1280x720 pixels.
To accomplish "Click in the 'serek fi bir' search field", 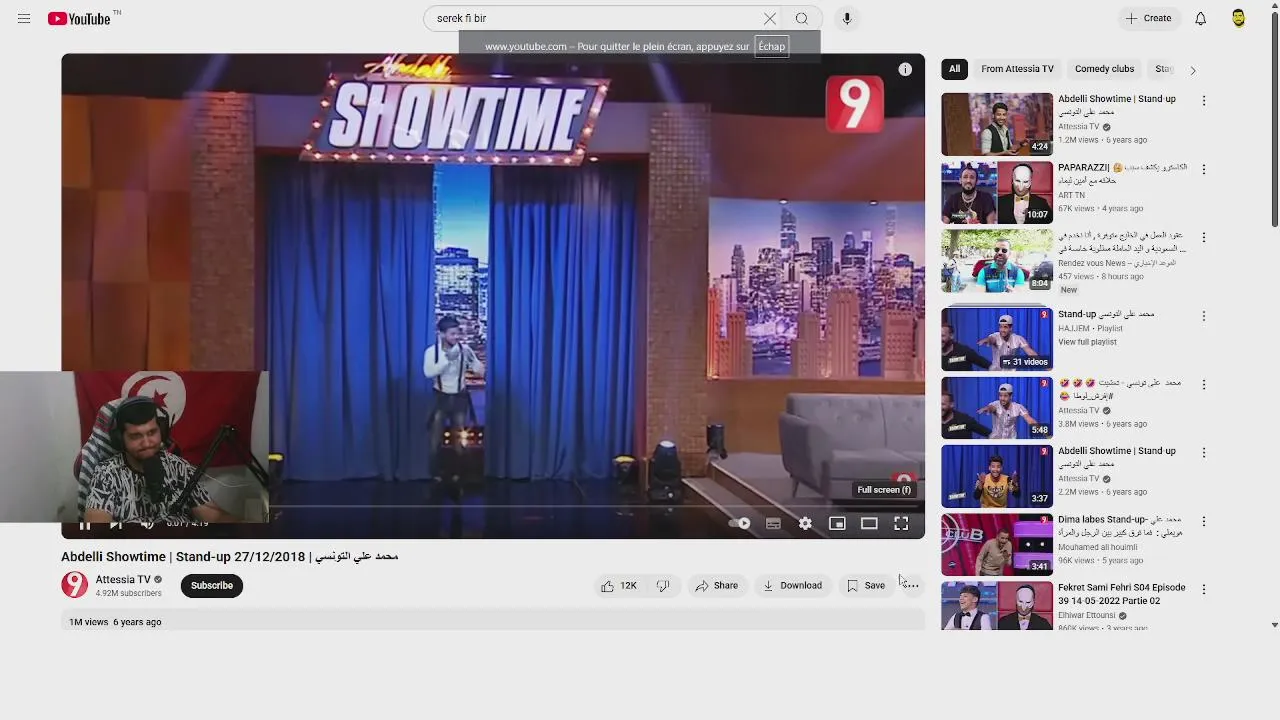I will pyautogui.click(x=595, y=19).
